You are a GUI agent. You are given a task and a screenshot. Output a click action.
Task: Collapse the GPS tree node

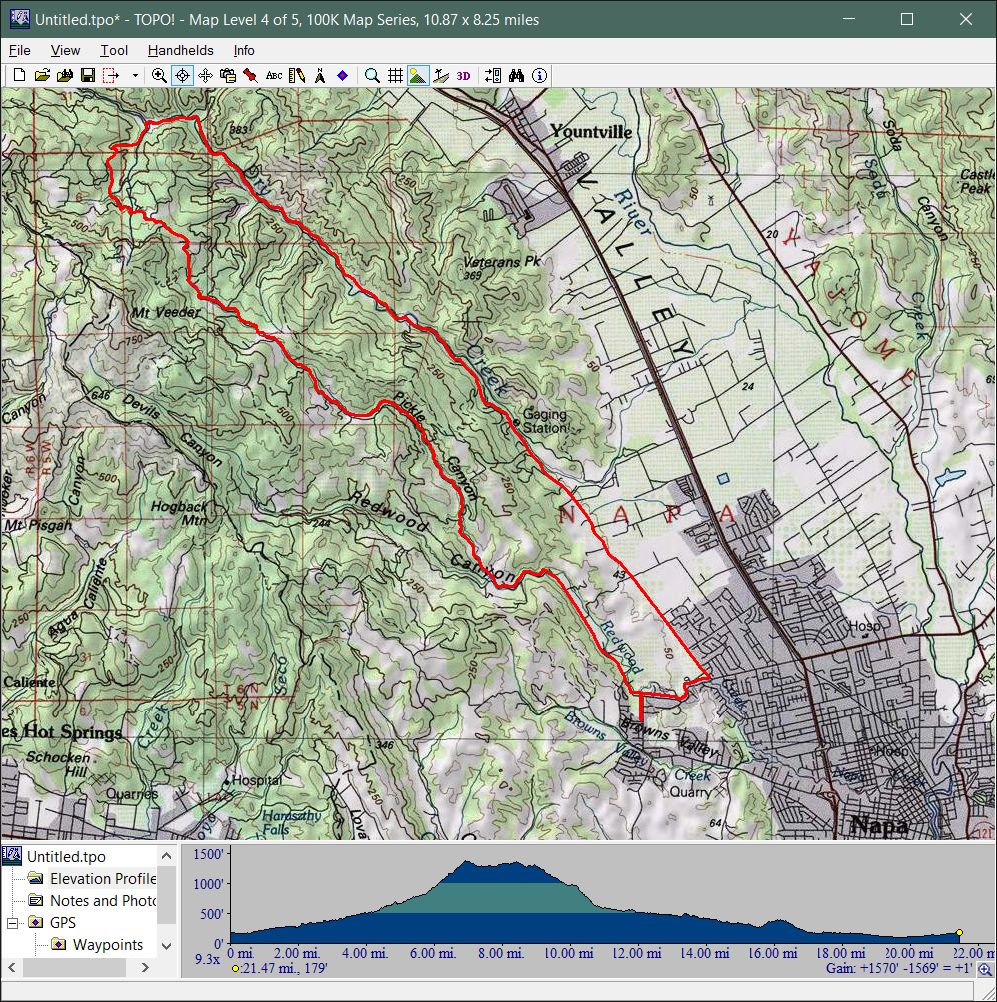tap(13, 923)
